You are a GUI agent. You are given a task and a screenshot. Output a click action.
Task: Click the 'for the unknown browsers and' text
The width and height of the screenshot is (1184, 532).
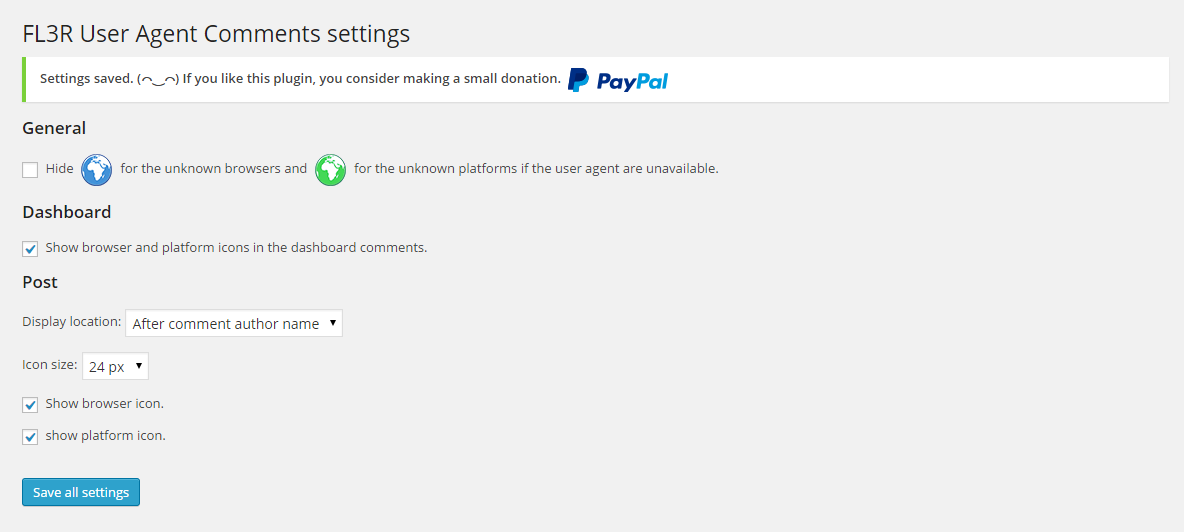click(x=214, y=168)
